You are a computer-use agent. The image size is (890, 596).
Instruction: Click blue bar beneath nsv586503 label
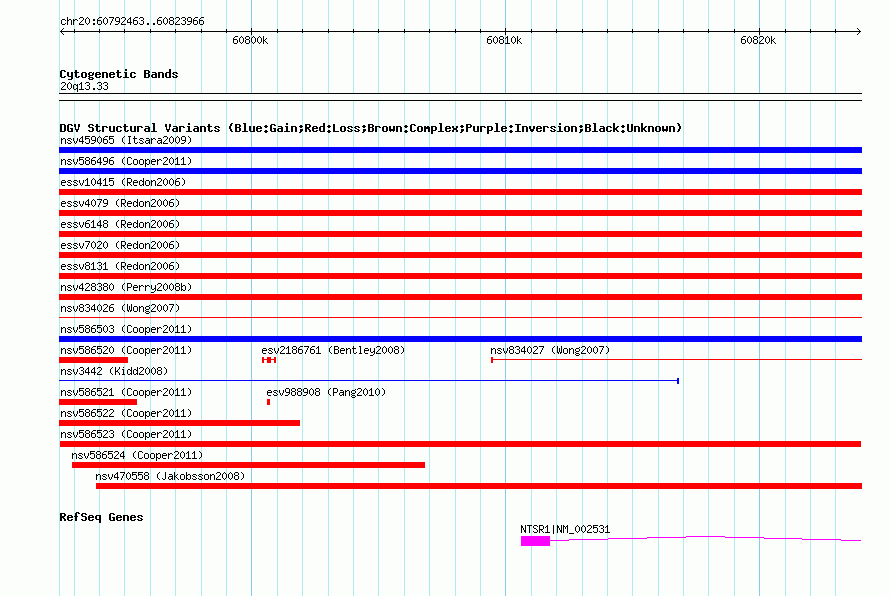pos(460,339)
